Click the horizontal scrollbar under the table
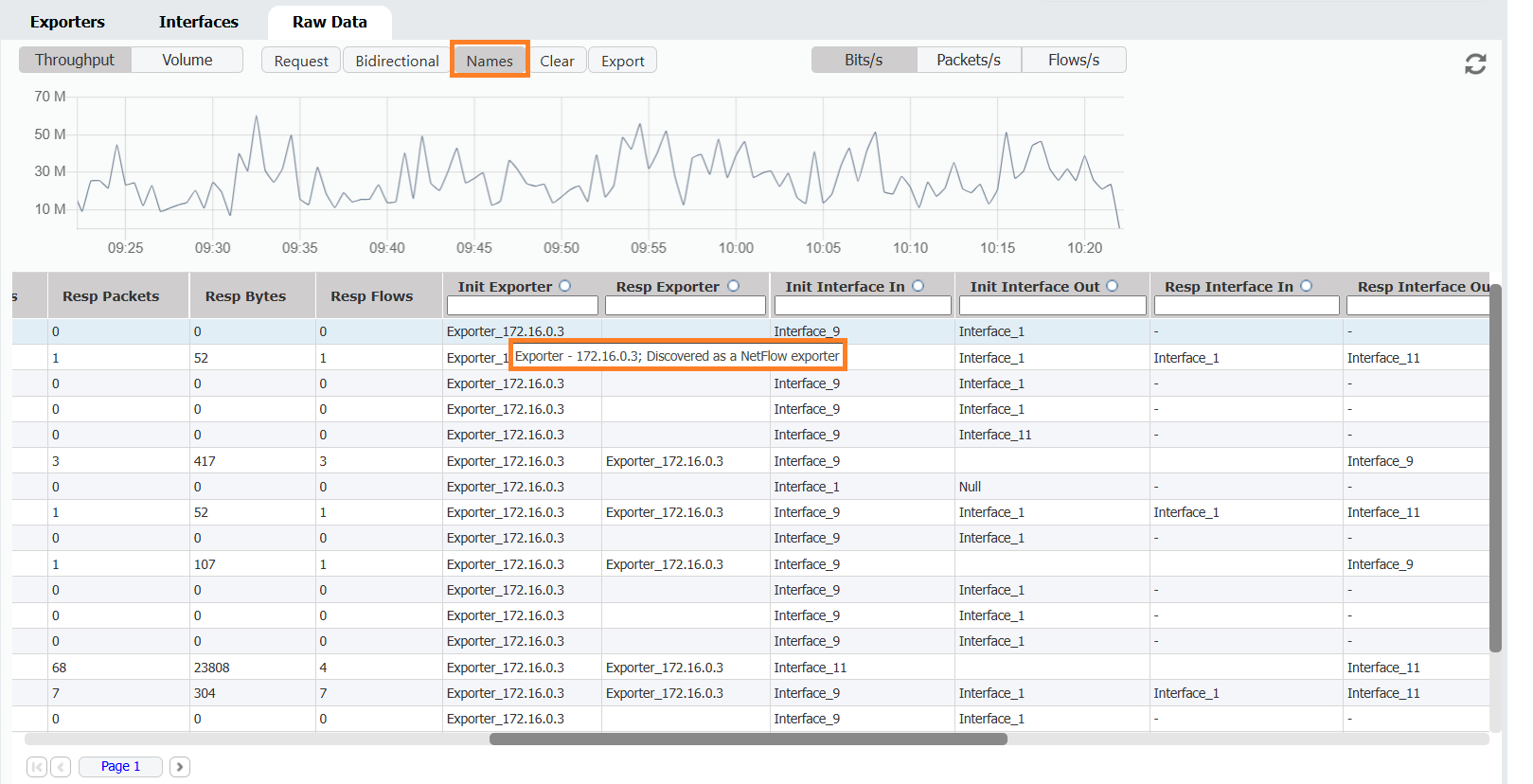The image size is (1533, 784). pyautogui.click(x=748, y=739)
